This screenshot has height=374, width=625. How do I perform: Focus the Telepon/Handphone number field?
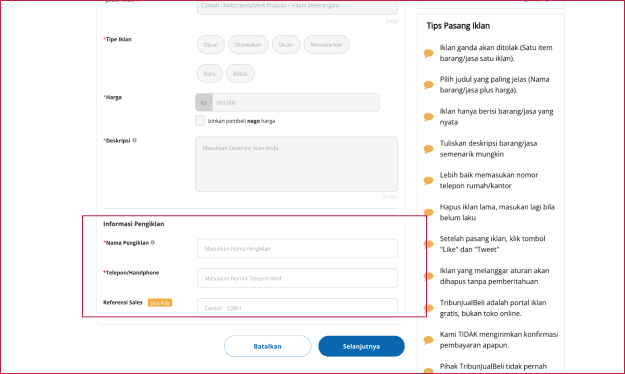pos(297,278)
